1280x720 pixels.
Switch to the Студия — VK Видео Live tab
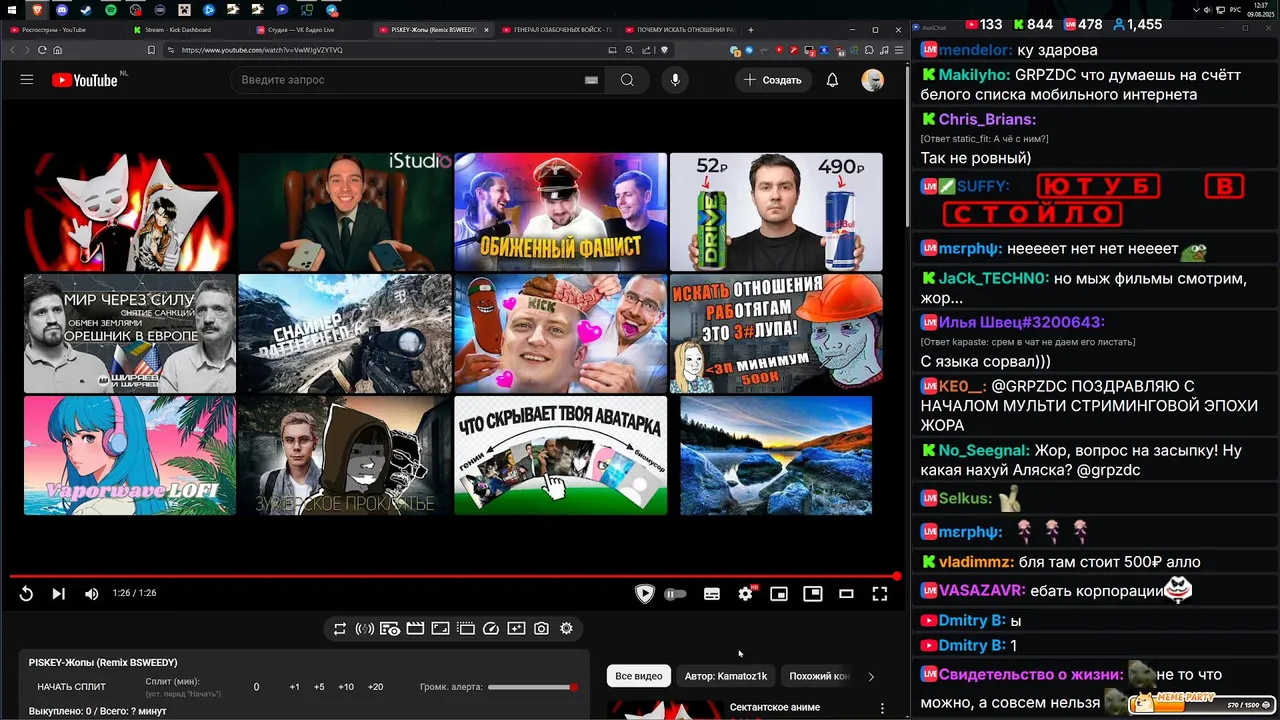(309, 30)
